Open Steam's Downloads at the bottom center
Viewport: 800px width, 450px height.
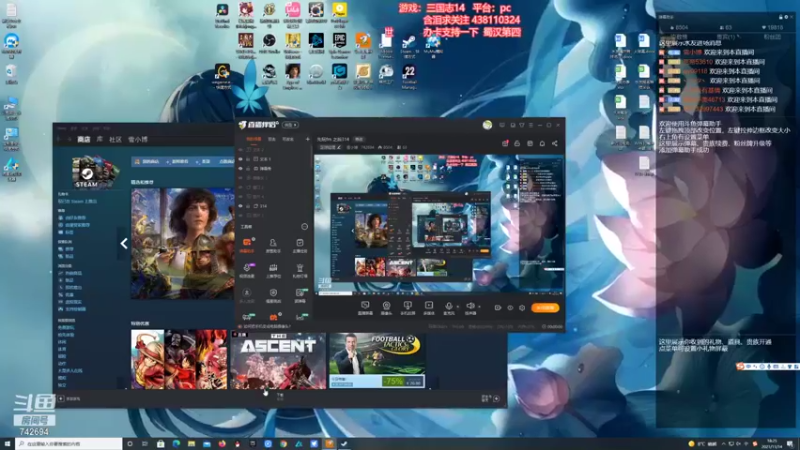tap(280, 396)
